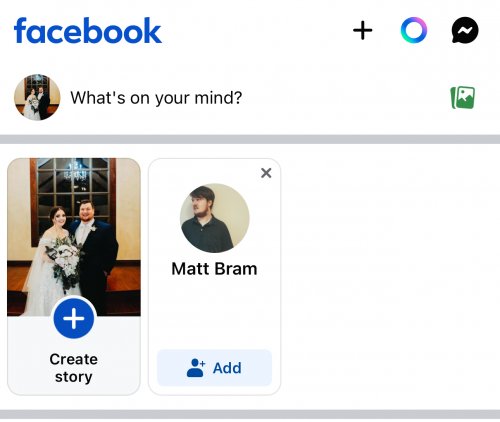Open Messenger chats icon
The height and width of the screenshot is (422, 500).
pyautogui.click(x=465, y=30)
